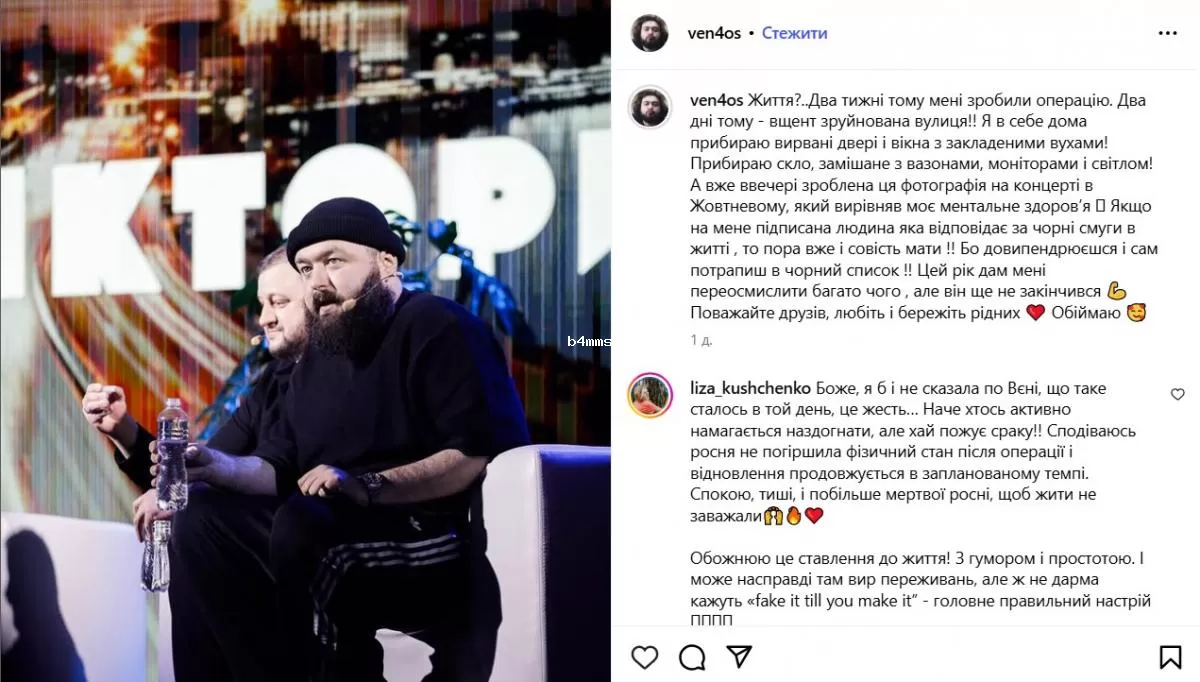Image resolution: width=1200 pixels, height=682 pixels.
Task: Open the ven4os avatar beside the caption
Action: tap(649, 107)
